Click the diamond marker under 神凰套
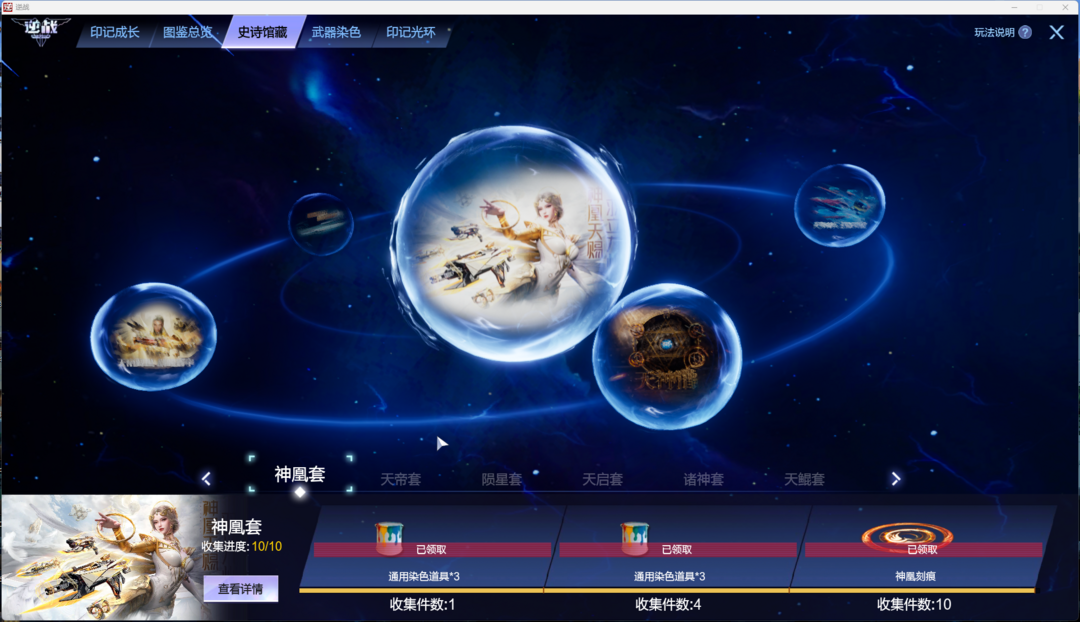 300,493
